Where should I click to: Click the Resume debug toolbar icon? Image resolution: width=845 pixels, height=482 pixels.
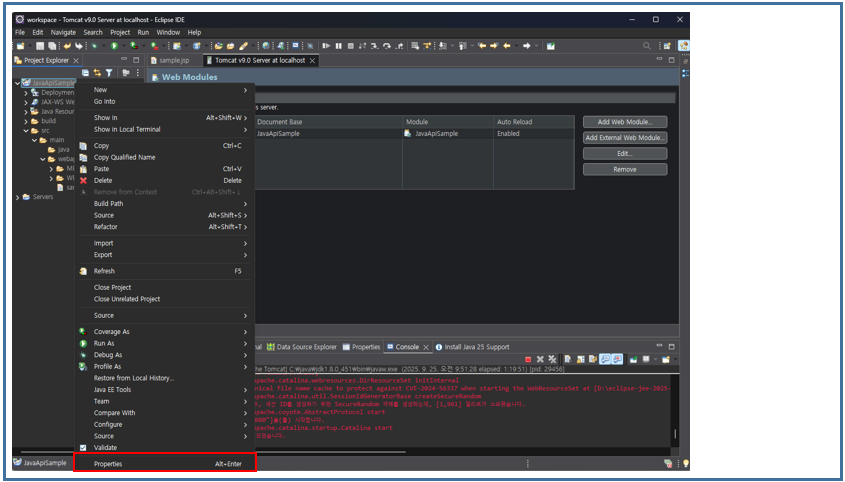click(x=326, y=46)
